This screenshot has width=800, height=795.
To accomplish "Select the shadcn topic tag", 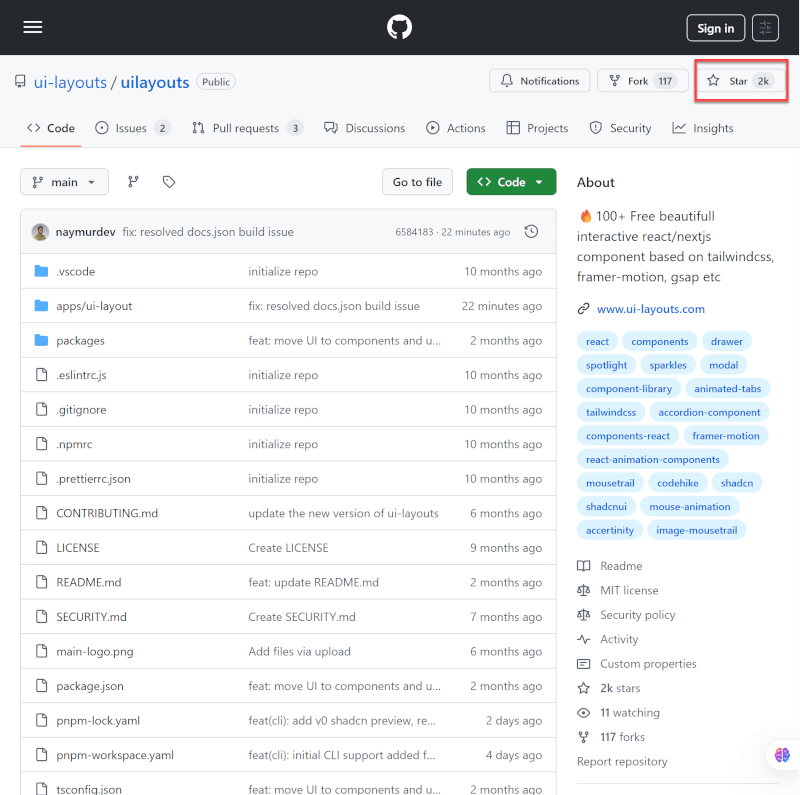I will (737, 483).
